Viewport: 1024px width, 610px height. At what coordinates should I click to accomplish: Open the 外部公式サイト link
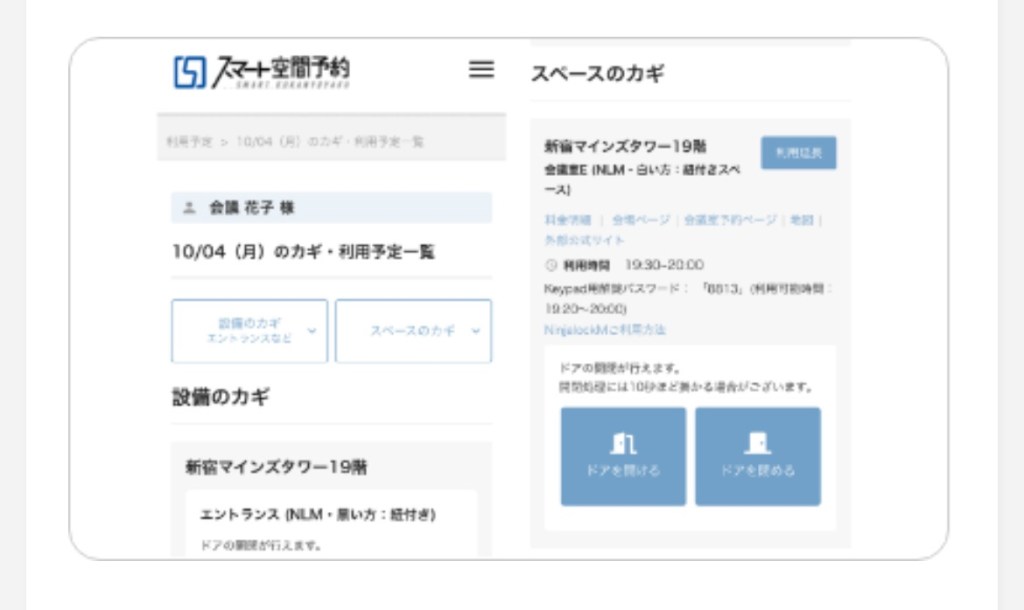pyautogui.click(x=584, y=240)
